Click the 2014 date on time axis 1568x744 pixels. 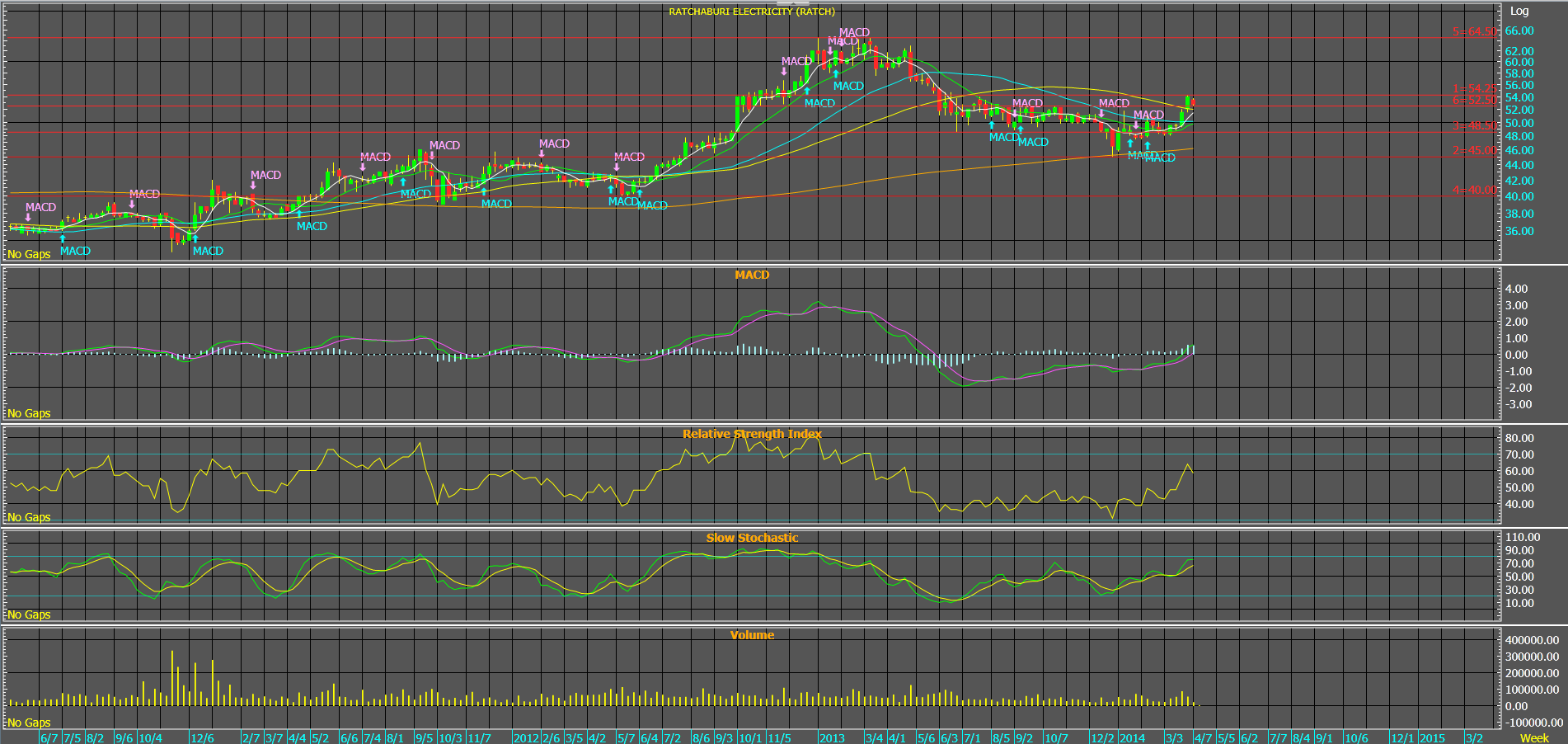(1132, 738)
